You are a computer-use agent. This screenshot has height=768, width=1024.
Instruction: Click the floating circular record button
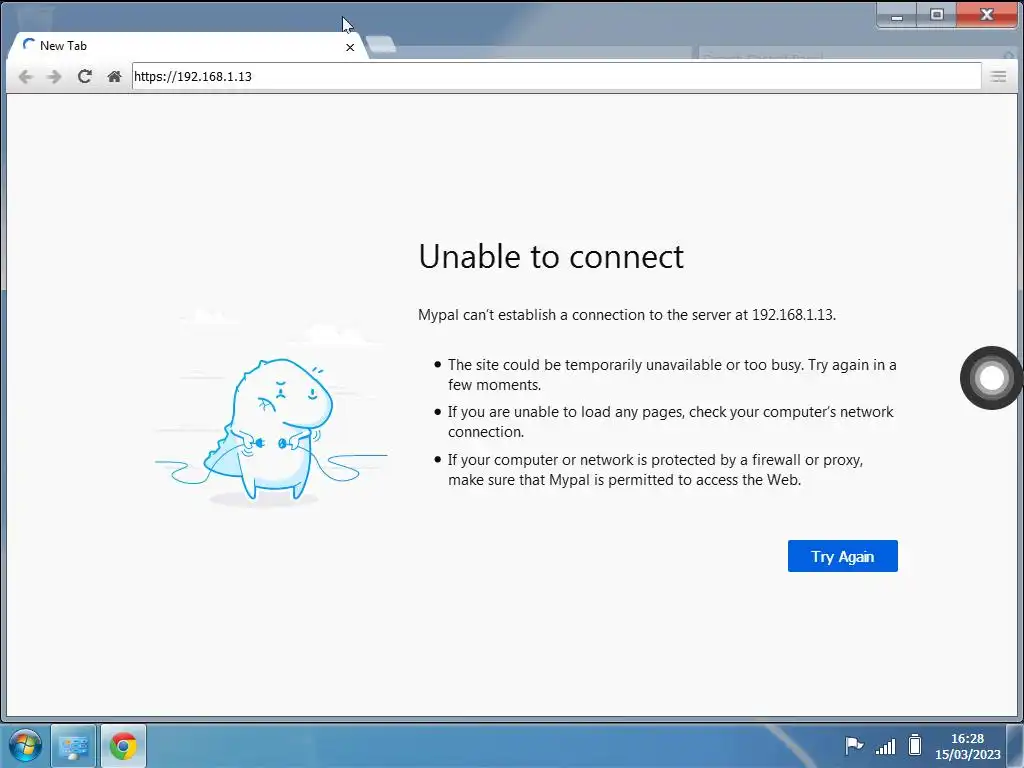coord(991,377)
